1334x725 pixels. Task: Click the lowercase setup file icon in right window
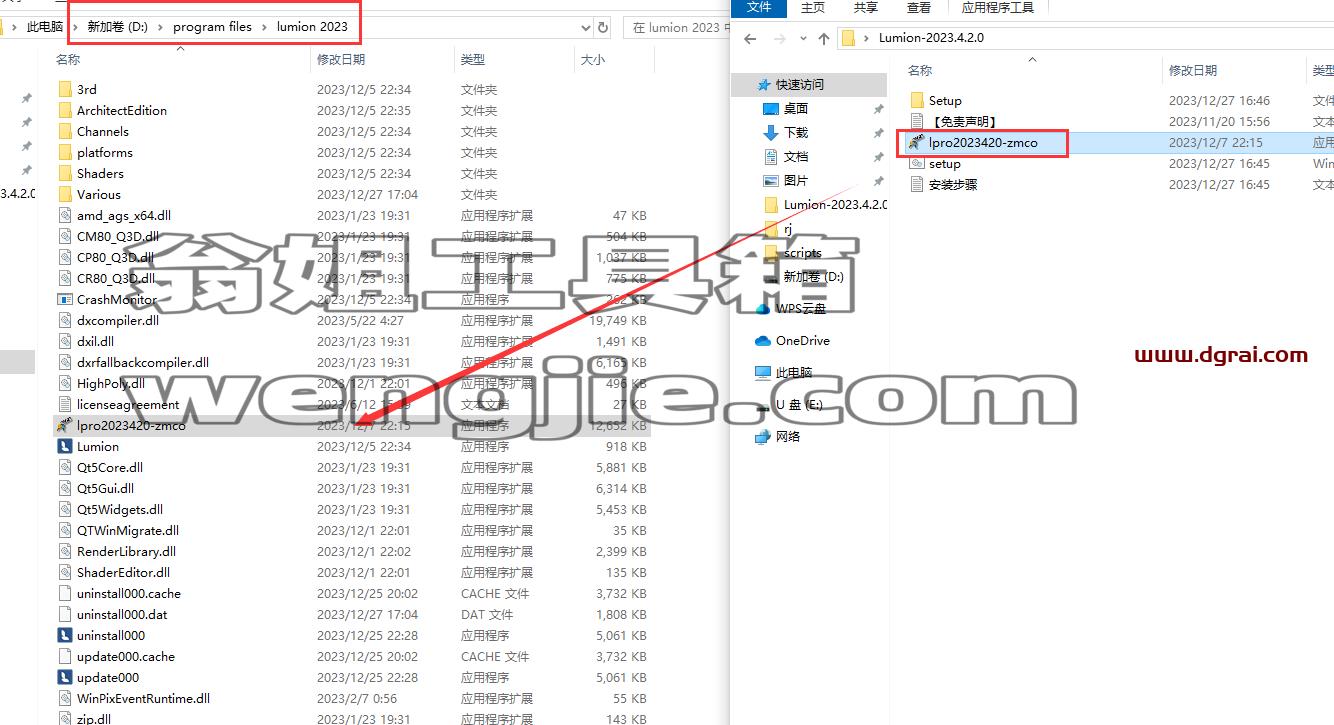click(x=918, y=163)
